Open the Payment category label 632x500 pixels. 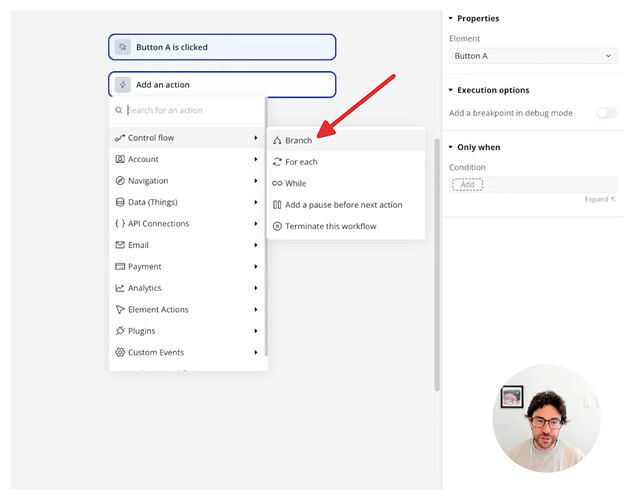[144, 266]
